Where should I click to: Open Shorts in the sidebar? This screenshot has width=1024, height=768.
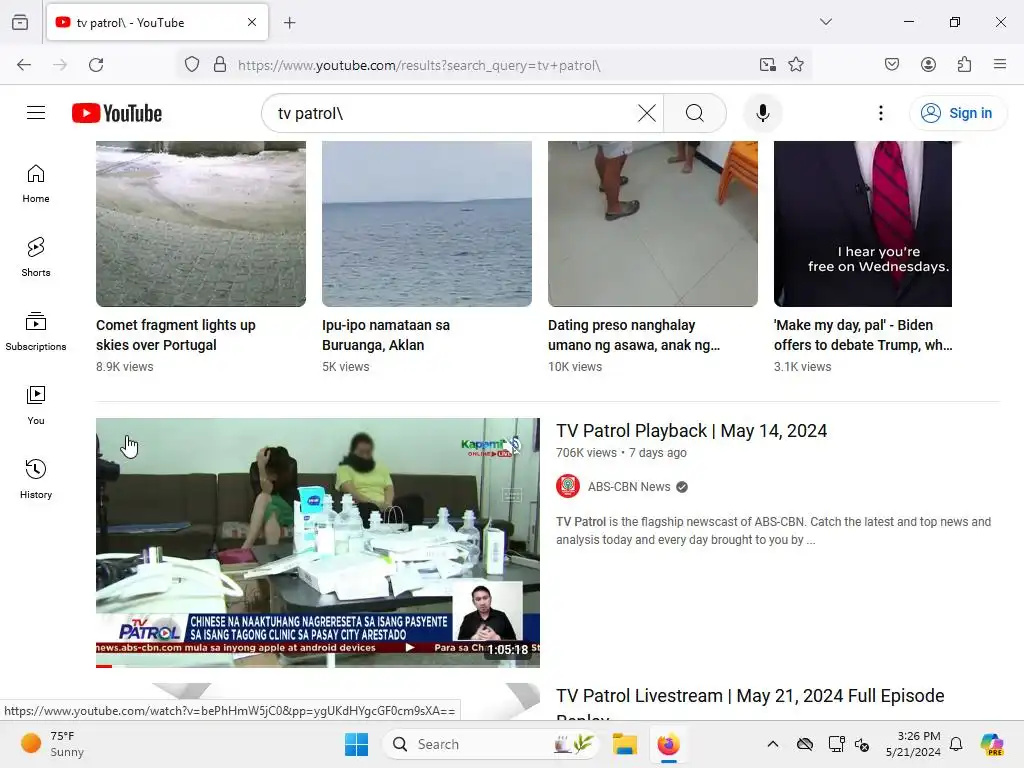pyautogui.click(x=36, y=257)
